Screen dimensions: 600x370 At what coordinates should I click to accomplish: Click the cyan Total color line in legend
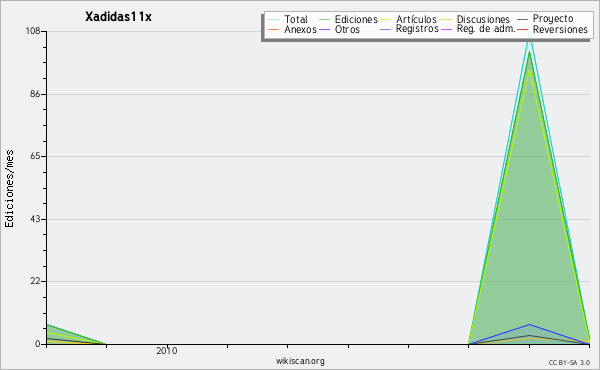pyautogui.click(x=274, y=19)
